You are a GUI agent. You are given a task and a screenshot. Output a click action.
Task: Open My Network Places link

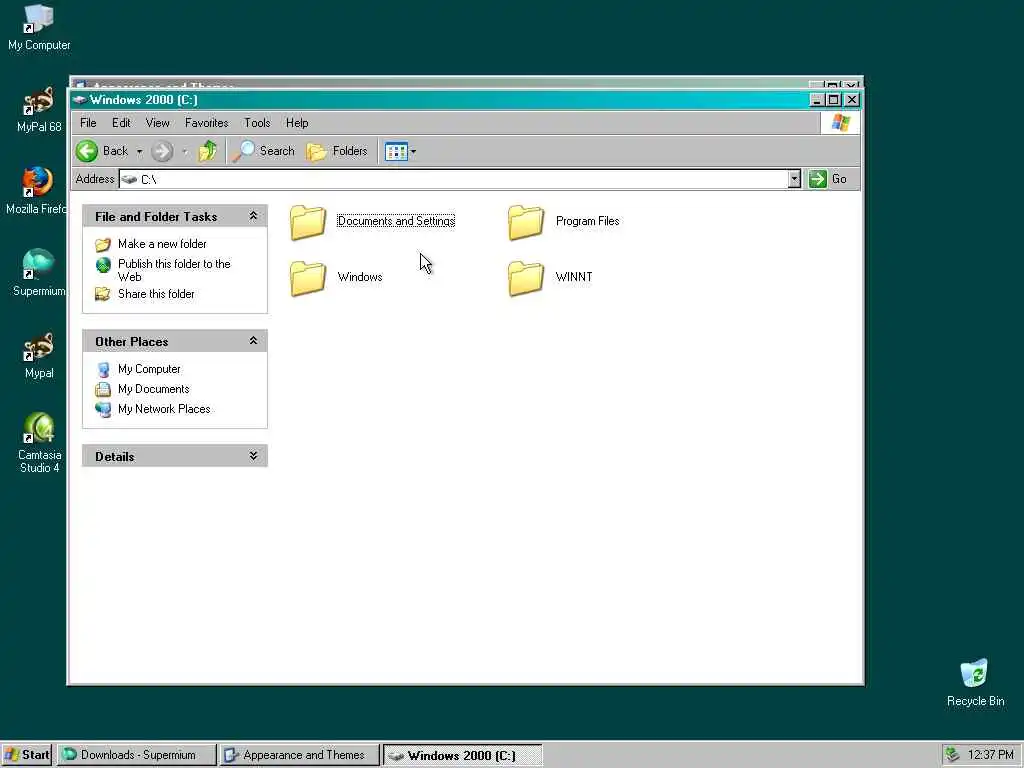pos(164,409)
